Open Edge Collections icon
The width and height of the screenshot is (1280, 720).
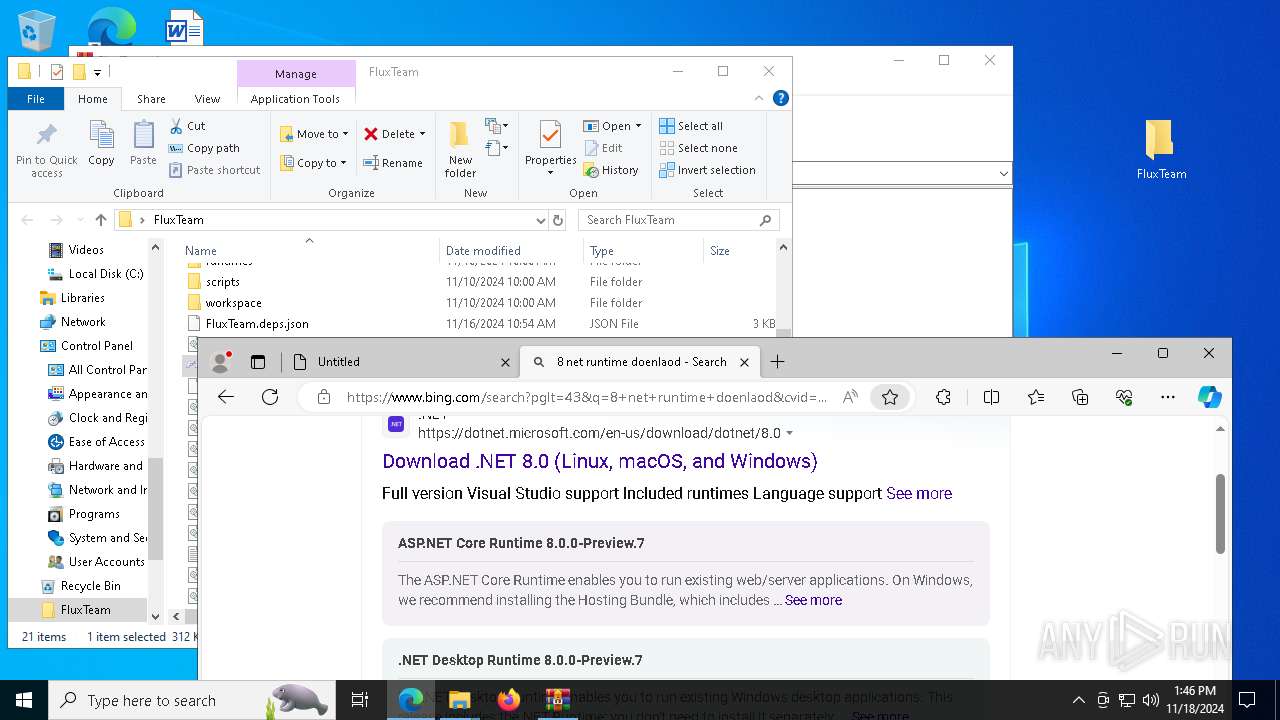pos(1080,397)
